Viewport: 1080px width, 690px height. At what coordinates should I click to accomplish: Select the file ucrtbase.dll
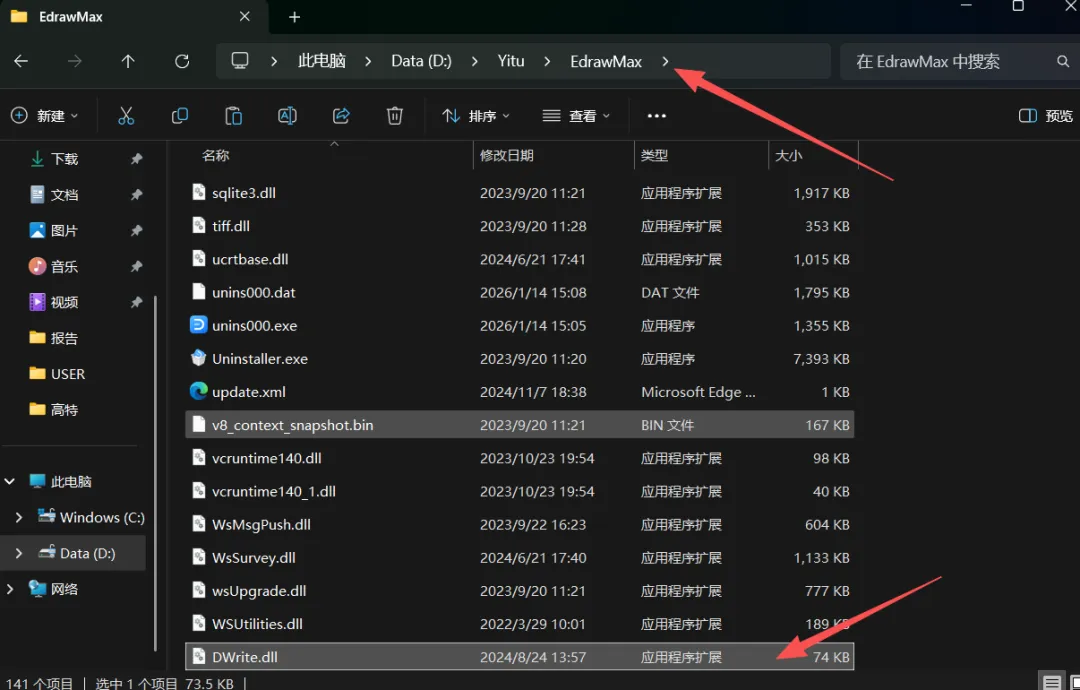[x=520, y=259]
